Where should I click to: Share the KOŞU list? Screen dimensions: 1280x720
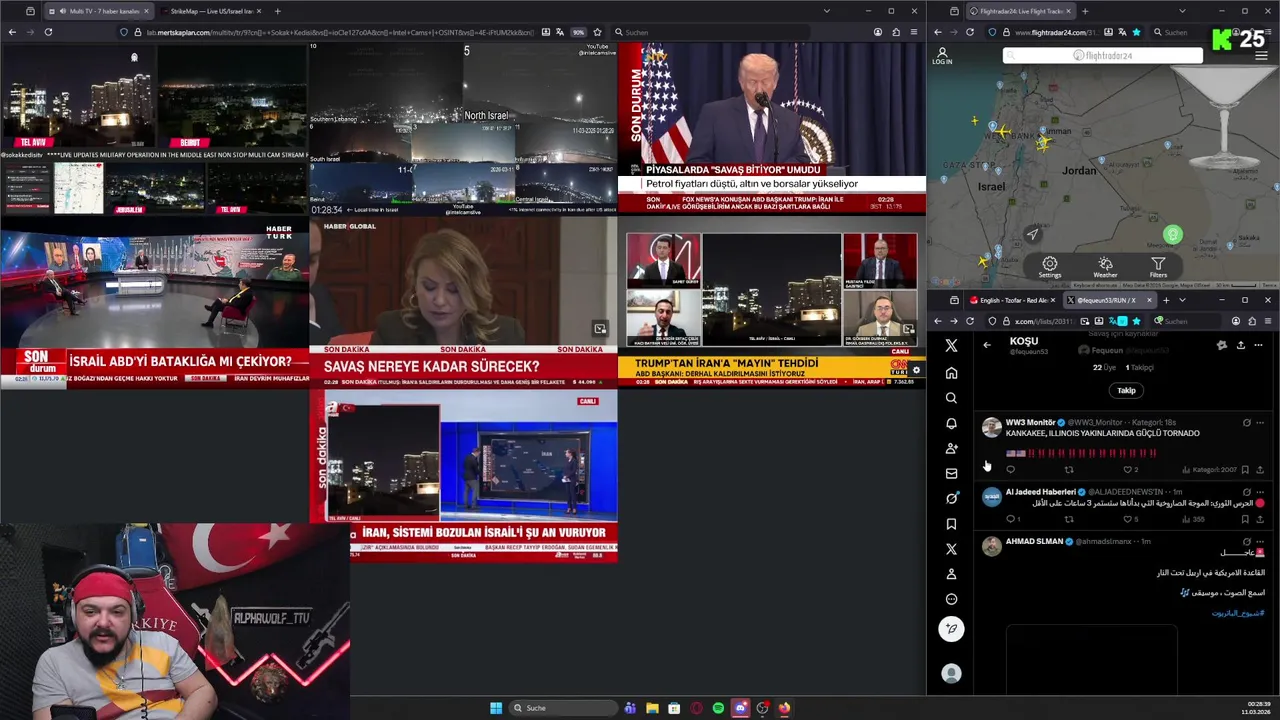tap(1240, 345)
